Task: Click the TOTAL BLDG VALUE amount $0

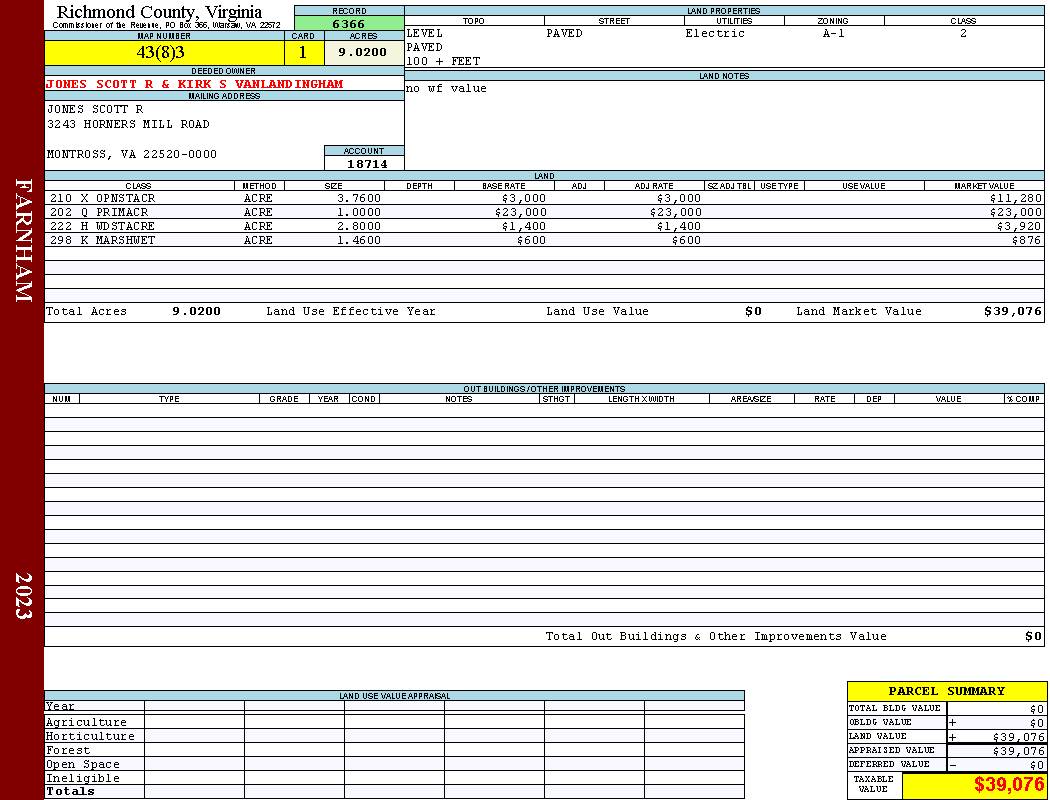Action: pyautogui.click(x=1037, y=709)
